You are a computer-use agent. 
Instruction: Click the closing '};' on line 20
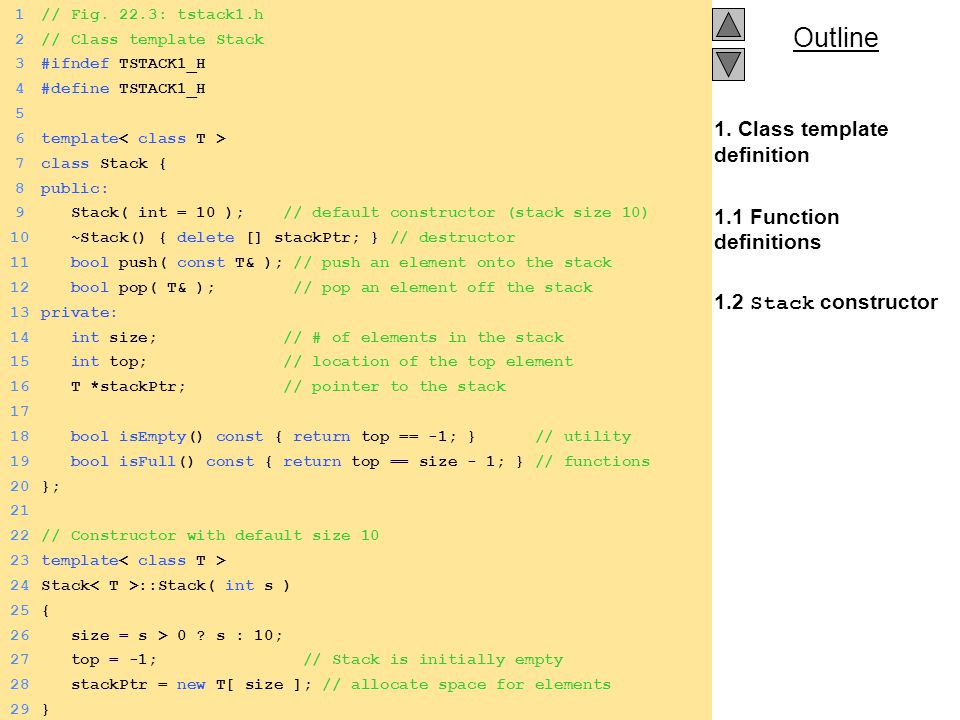pos(50,487)
